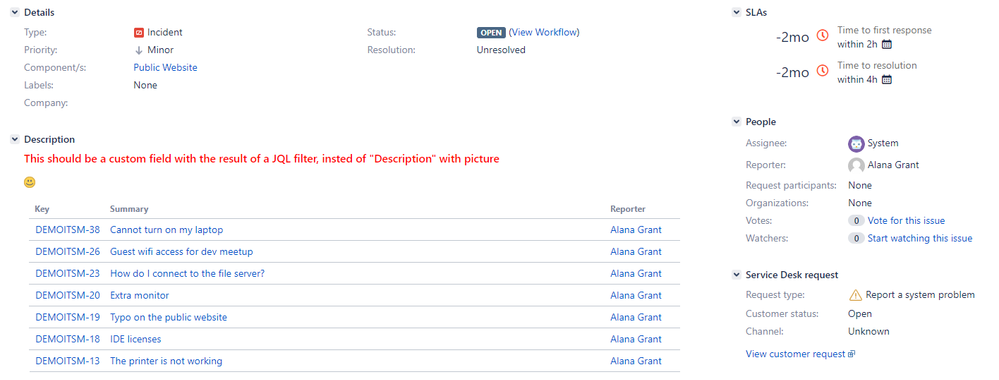Click the clock icon for first response SLA
The image size is (999, 380).
pos(823,36)
